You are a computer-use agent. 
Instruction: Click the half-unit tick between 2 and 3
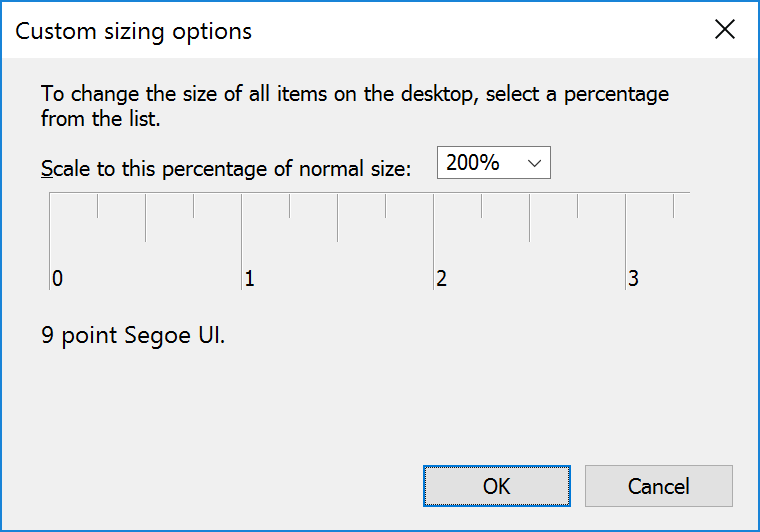coord(529,217)
